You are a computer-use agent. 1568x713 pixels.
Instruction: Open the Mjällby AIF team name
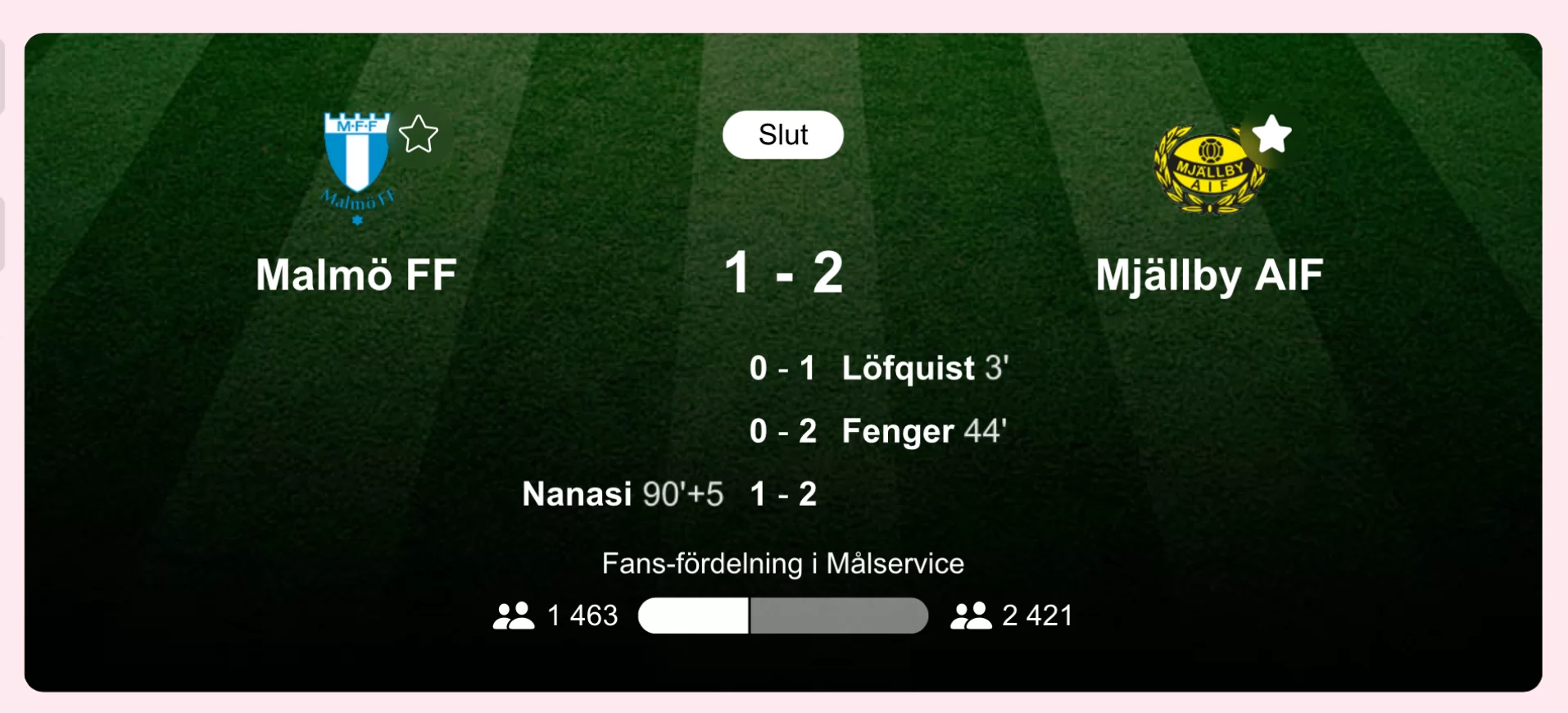click(1209, 275)
